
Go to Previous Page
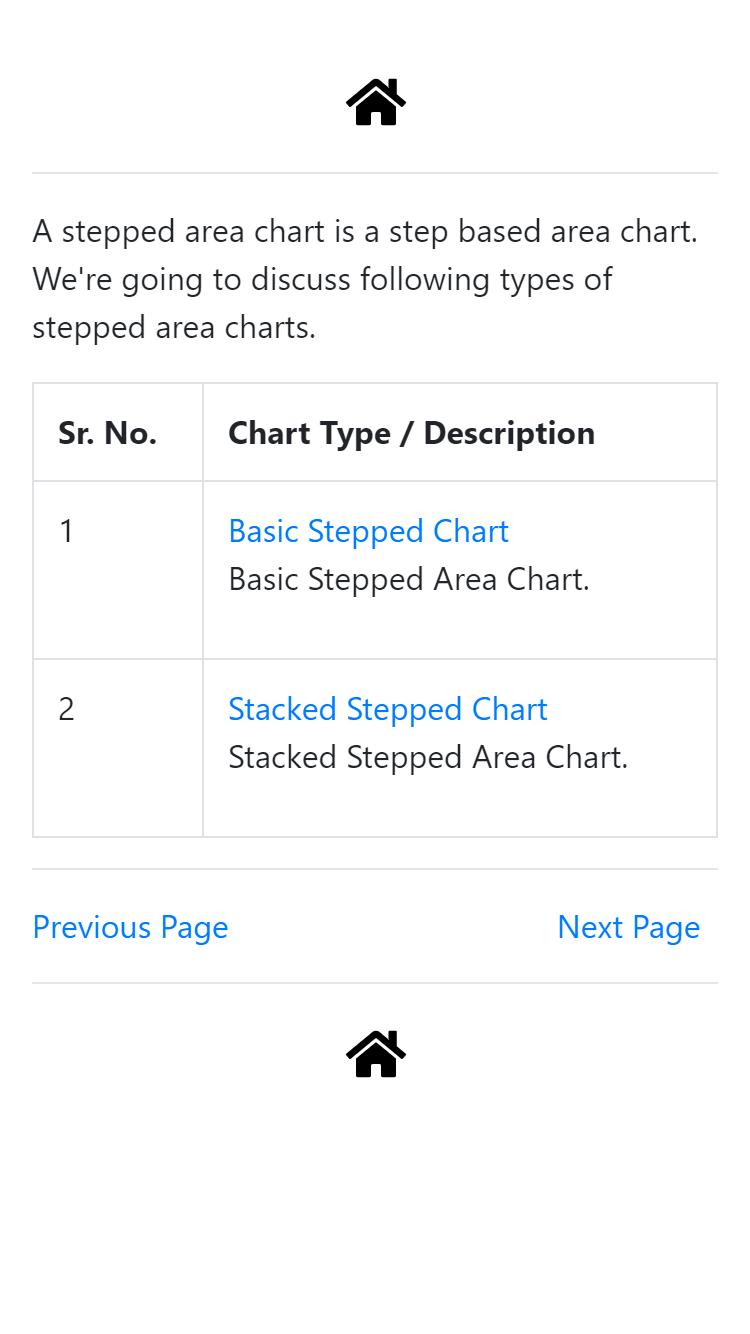(x=130, y=927)
